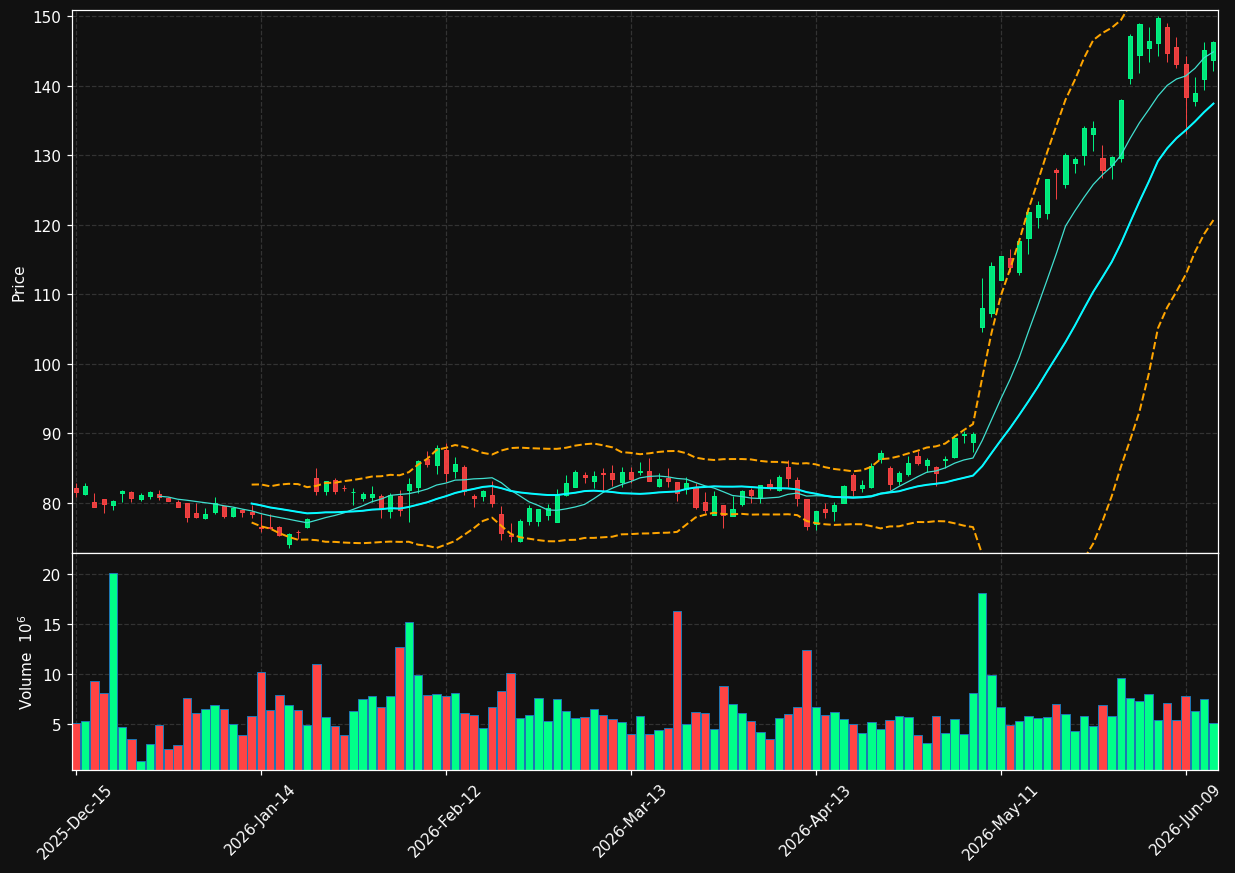Screen dimensions: 1235x873
Task: Click the tallest red volume bar in March
Action: 677,690
